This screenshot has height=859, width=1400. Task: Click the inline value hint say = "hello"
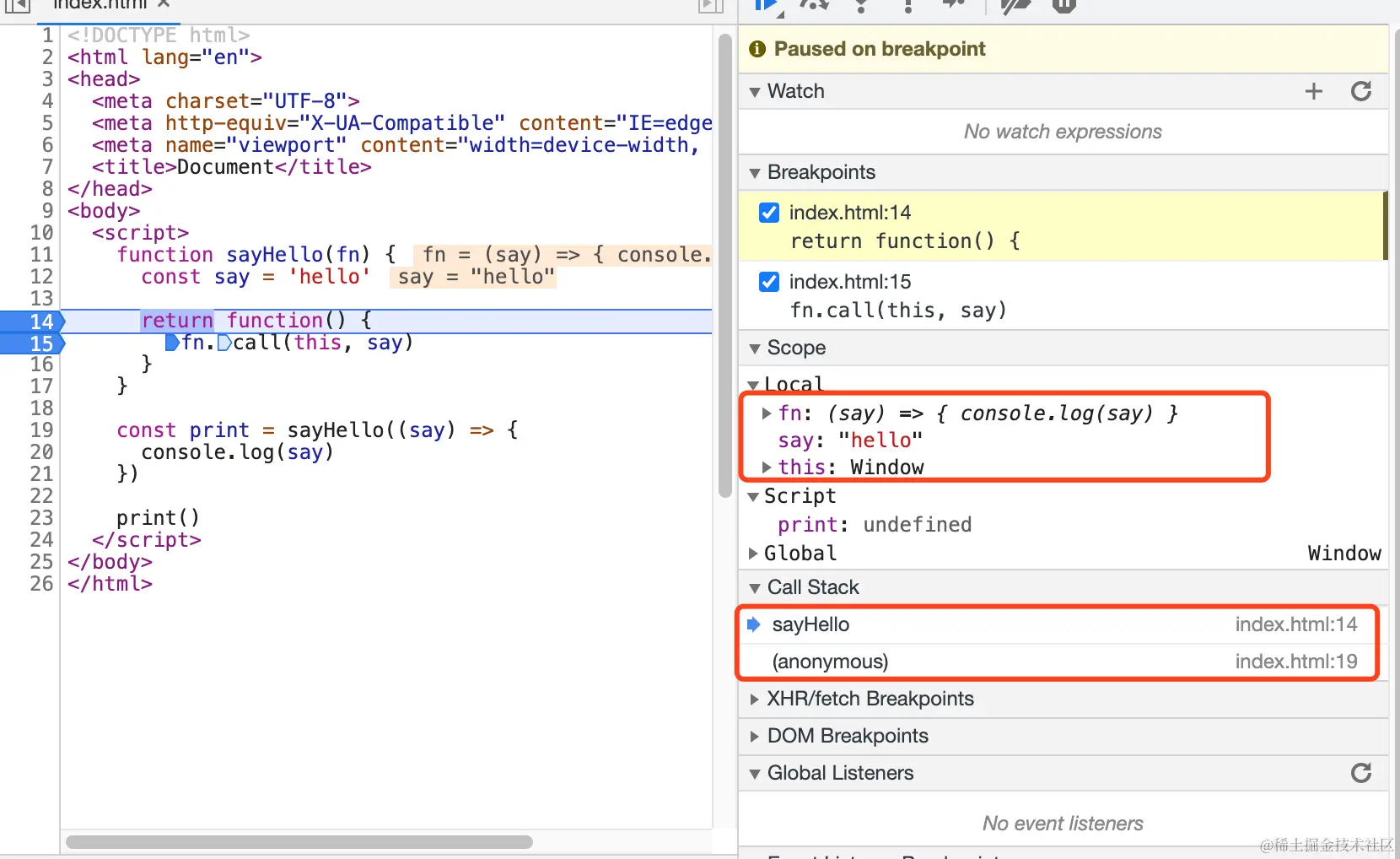tap(473, 277)
